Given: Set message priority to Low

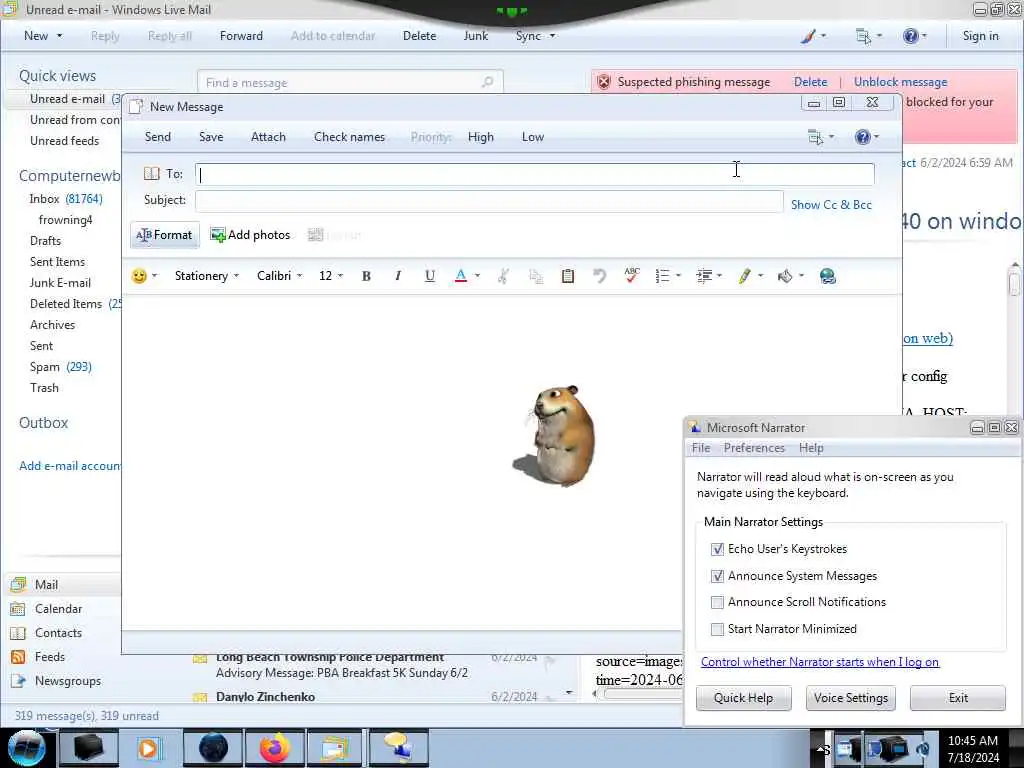Looking at the screenshot, I should [533, 137].
